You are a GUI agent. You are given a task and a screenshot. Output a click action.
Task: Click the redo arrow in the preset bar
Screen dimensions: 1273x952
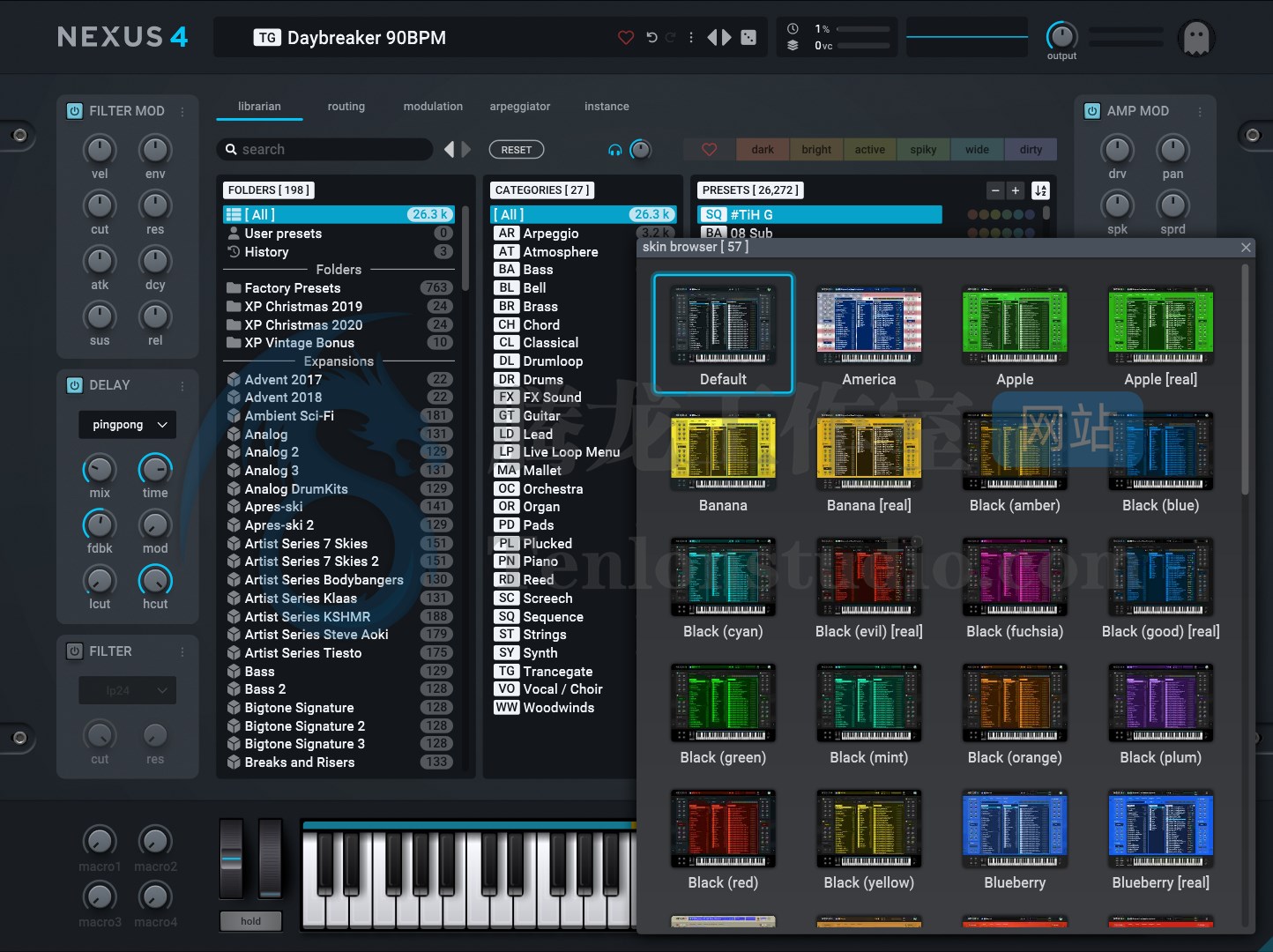click(671, 37)
